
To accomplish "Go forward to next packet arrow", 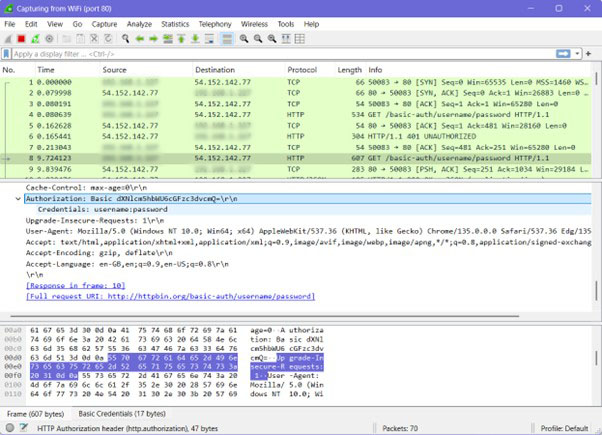I will (x=154, y=38).
